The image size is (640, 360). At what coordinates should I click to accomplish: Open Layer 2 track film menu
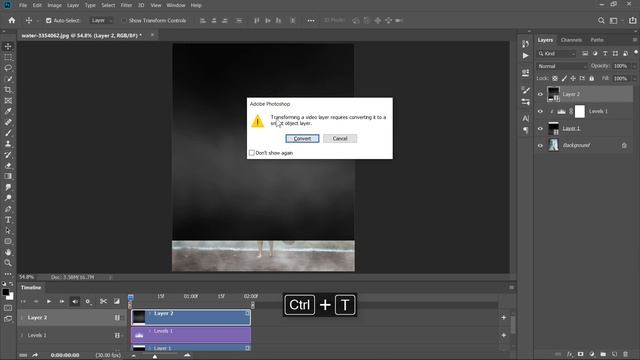[118, 318]
